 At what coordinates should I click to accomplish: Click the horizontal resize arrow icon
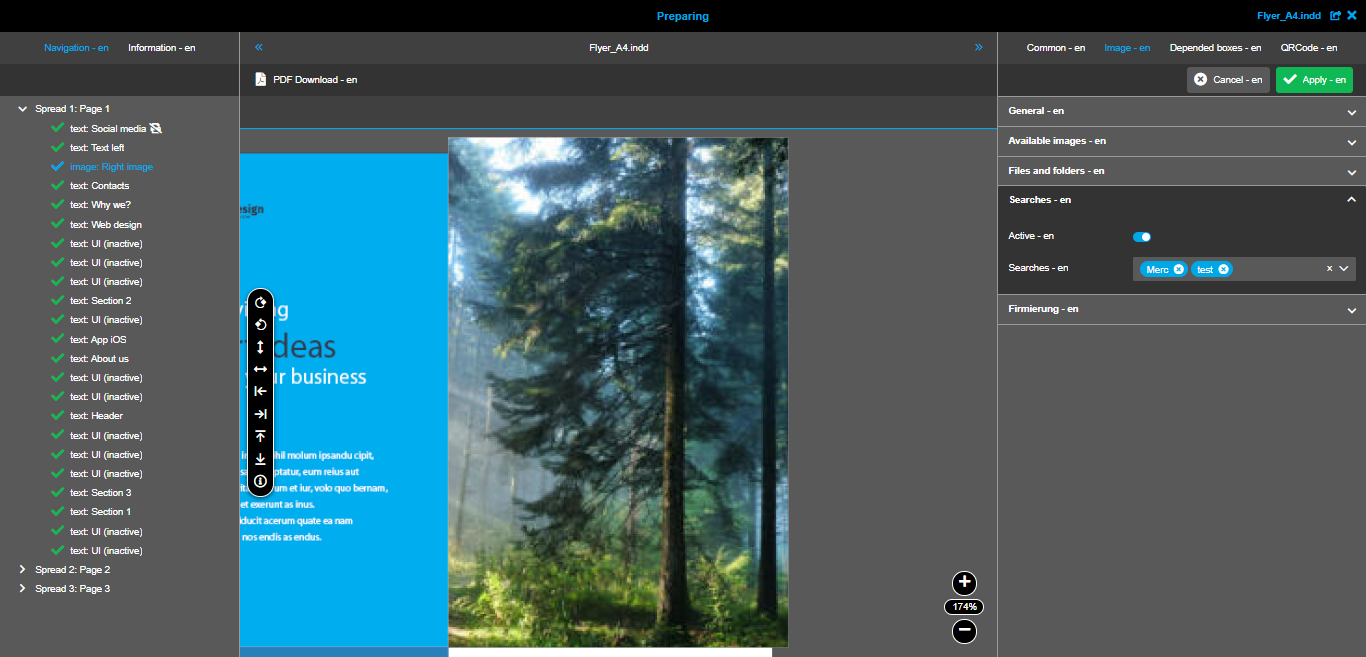(260, 369)
